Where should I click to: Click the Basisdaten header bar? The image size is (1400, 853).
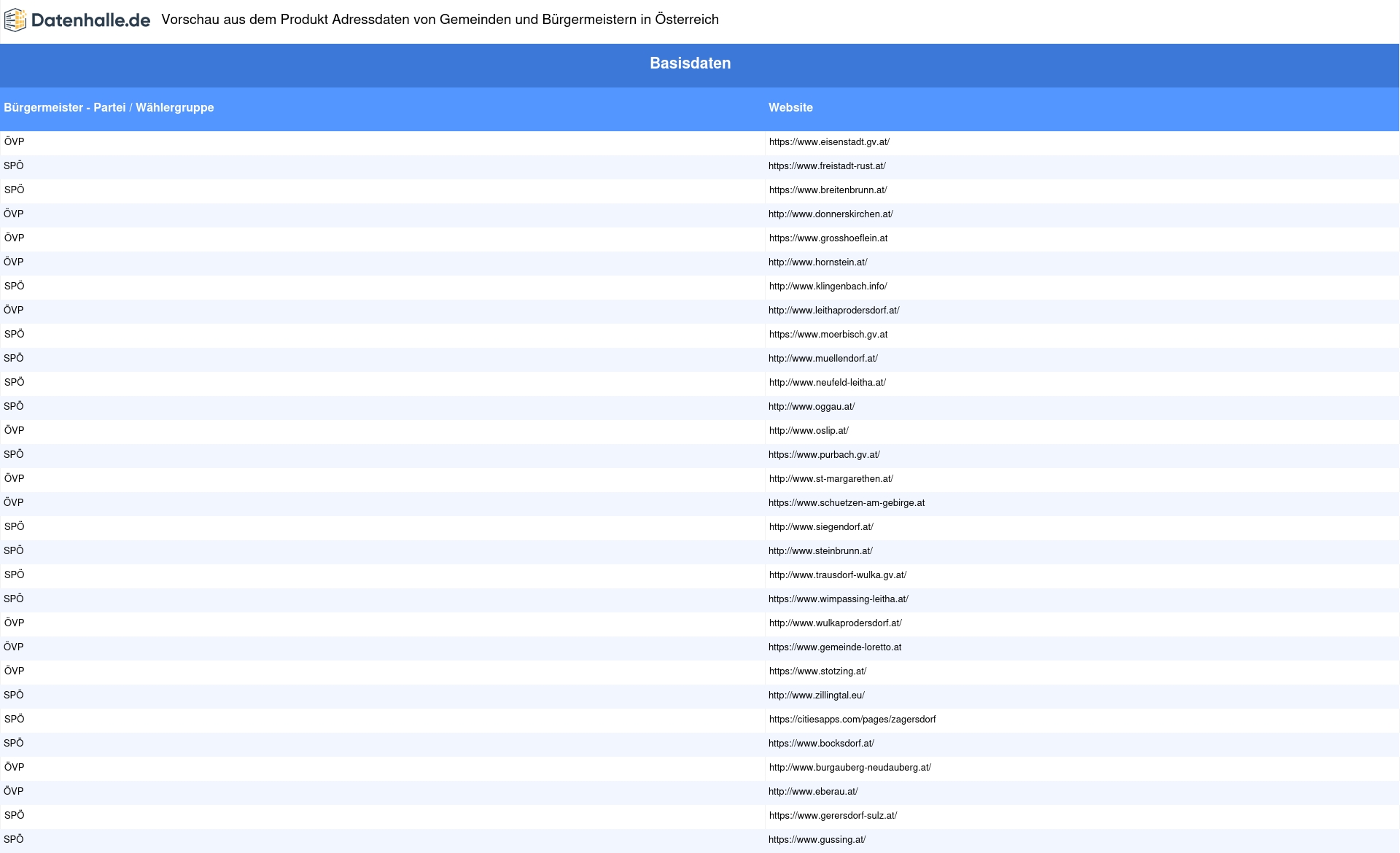[x=690, y=63]
